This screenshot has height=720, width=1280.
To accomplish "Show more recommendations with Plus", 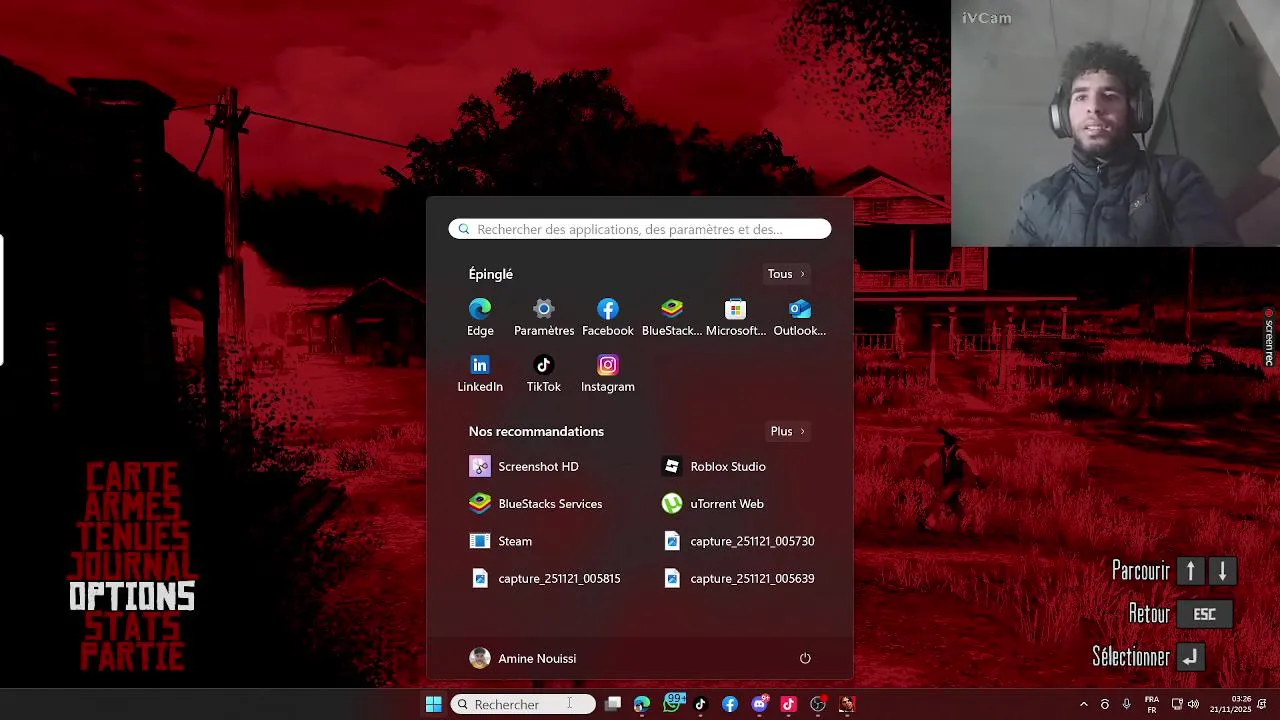I will (787, 431).
